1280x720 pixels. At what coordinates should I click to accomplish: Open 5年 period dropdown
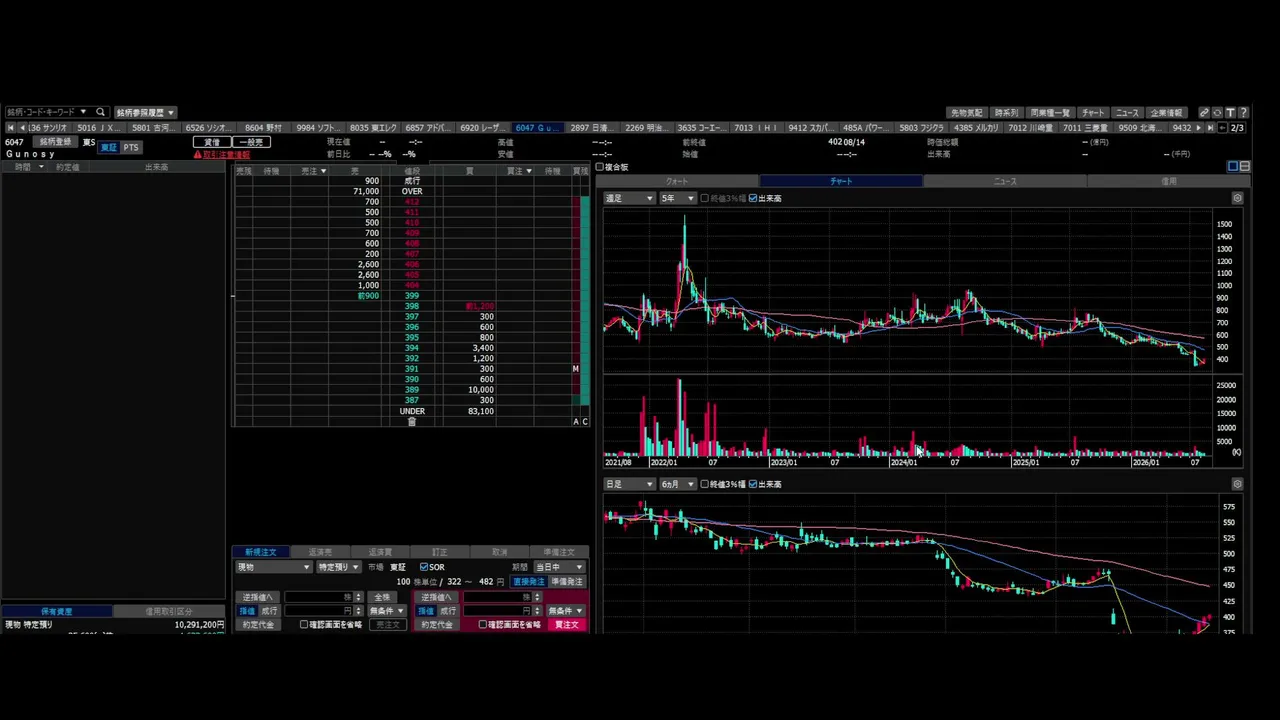(x=676, y=198)
